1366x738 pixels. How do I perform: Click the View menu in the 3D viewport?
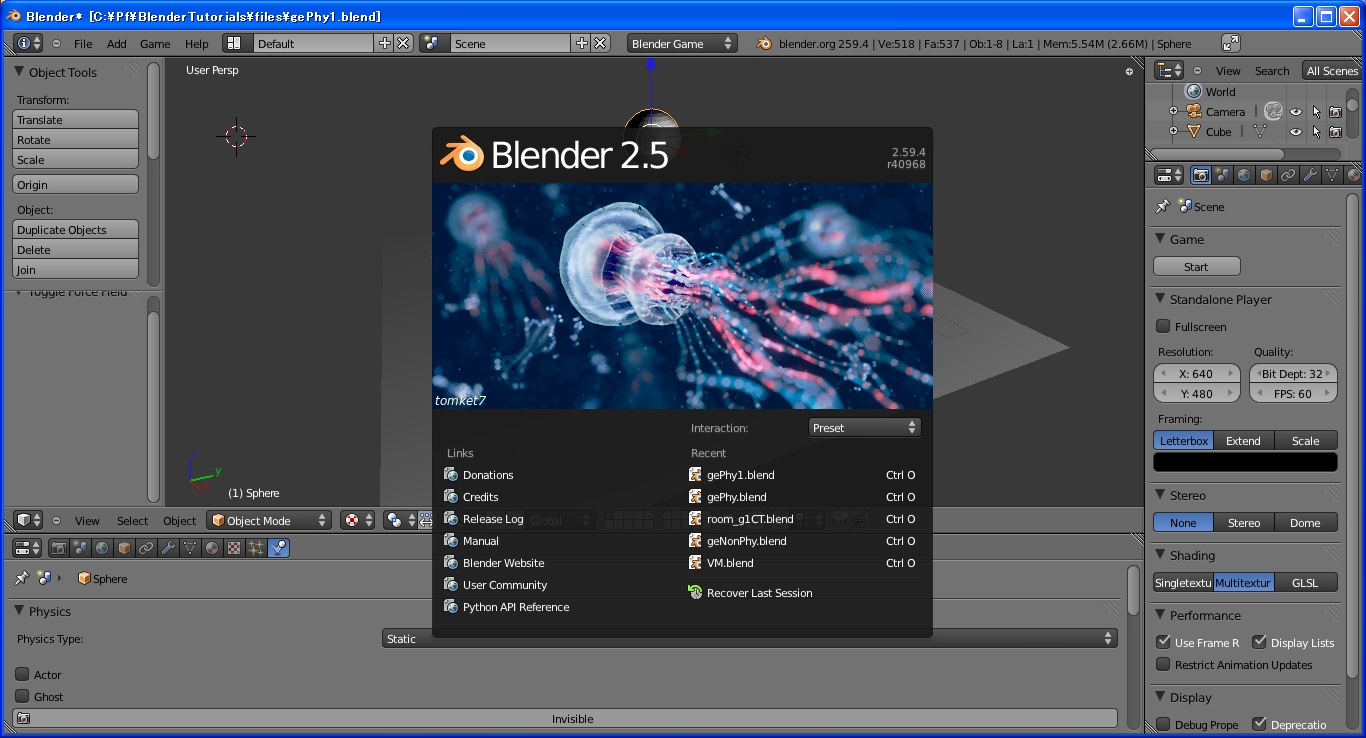87,520
